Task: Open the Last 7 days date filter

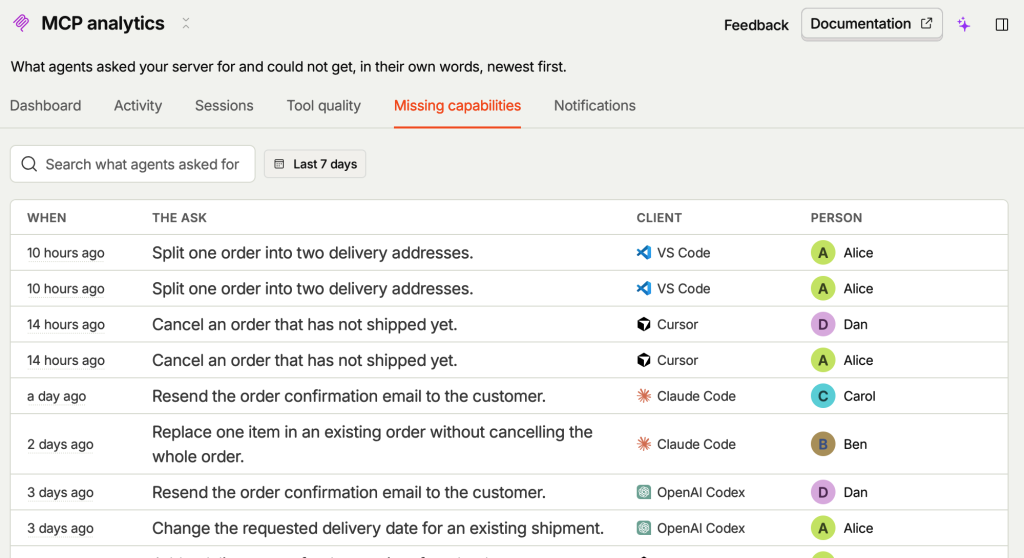Action: point(315,164)
